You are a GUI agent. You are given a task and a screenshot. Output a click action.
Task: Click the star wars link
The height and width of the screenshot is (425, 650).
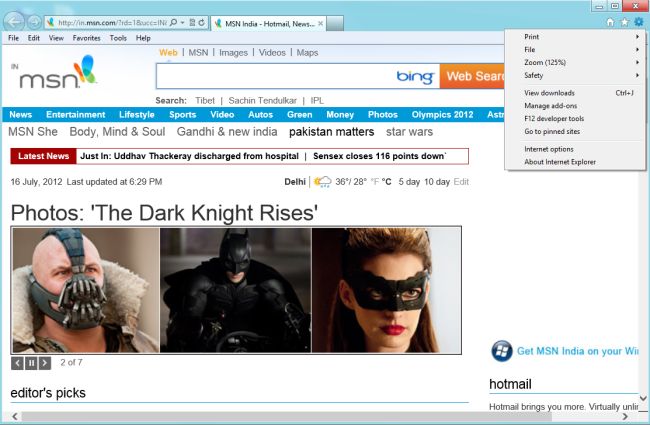coord(409,132)
